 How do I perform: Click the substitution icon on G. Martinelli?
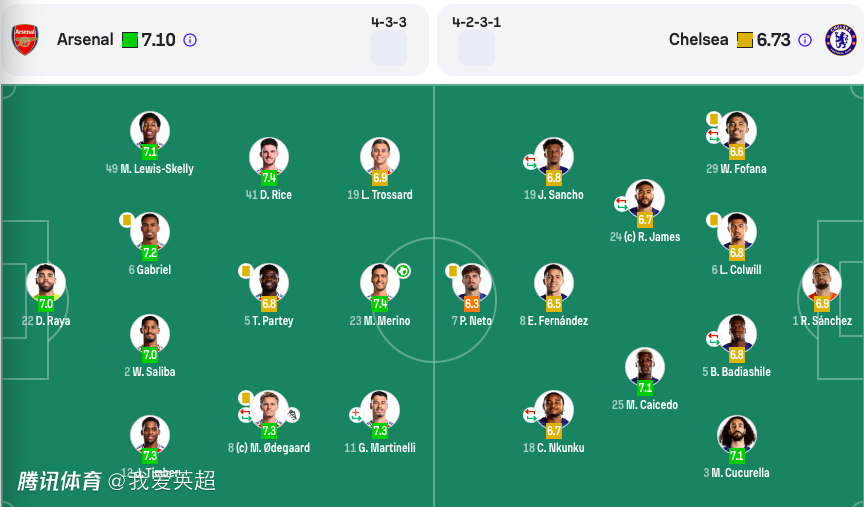(x=356, y=414)
